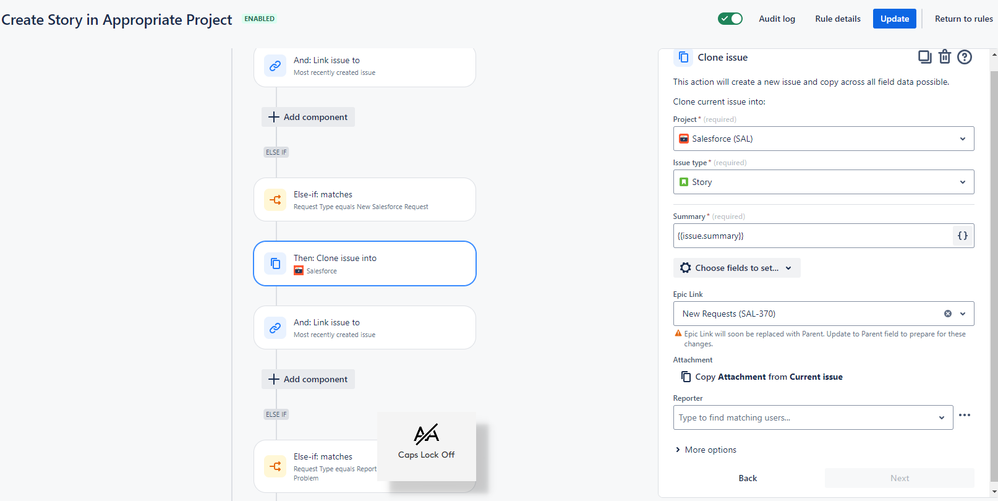
Task: Click link icon in second Link issue card
Action: 275,328
